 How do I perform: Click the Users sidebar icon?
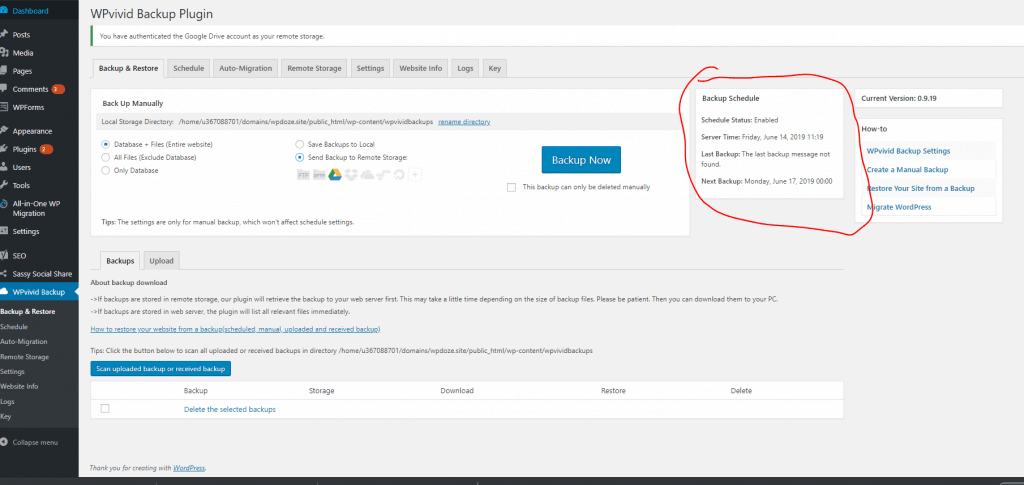[x=5, y=167]
